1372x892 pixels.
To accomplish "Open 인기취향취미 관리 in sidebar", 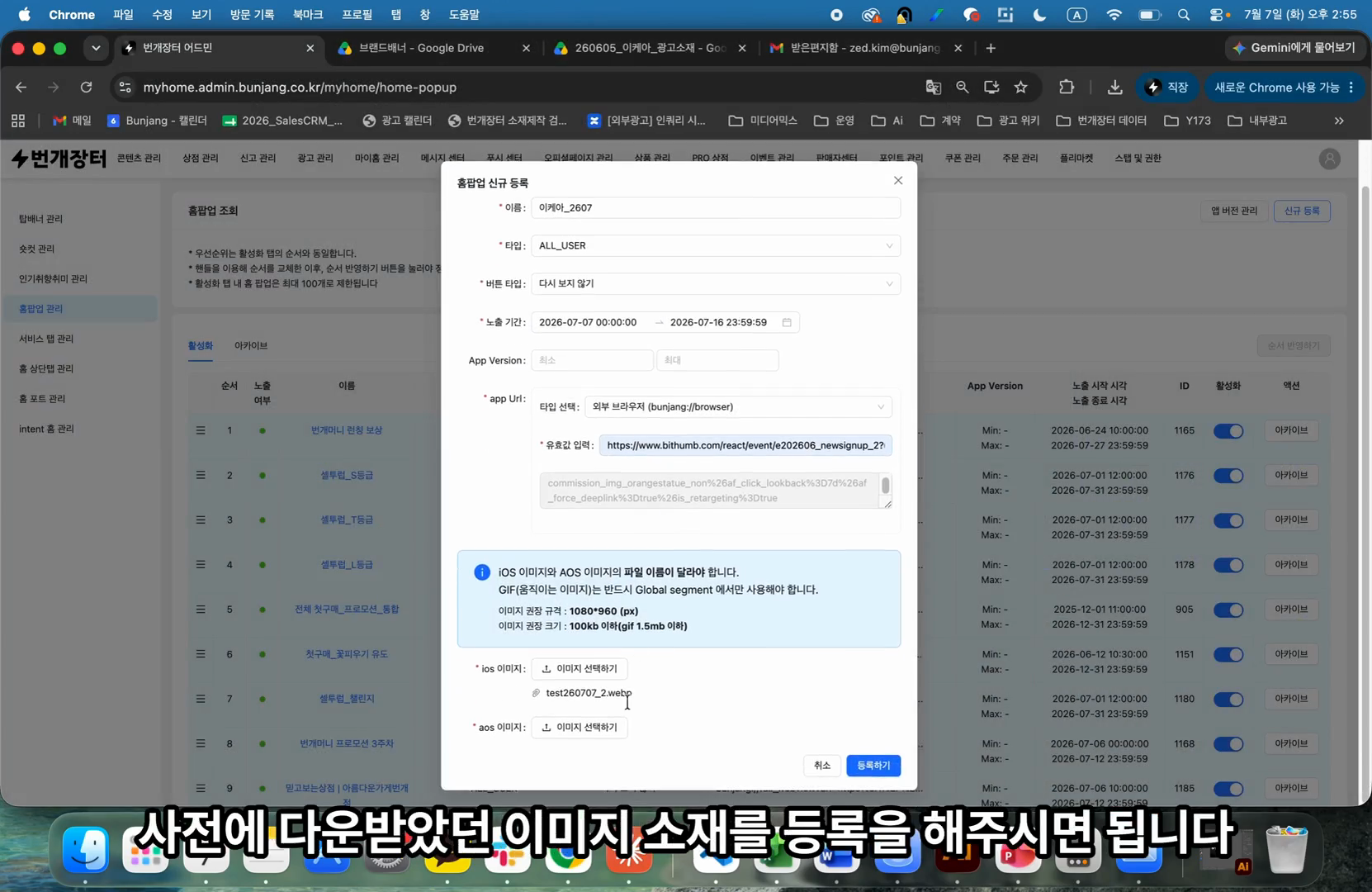I will coord(53,278).
